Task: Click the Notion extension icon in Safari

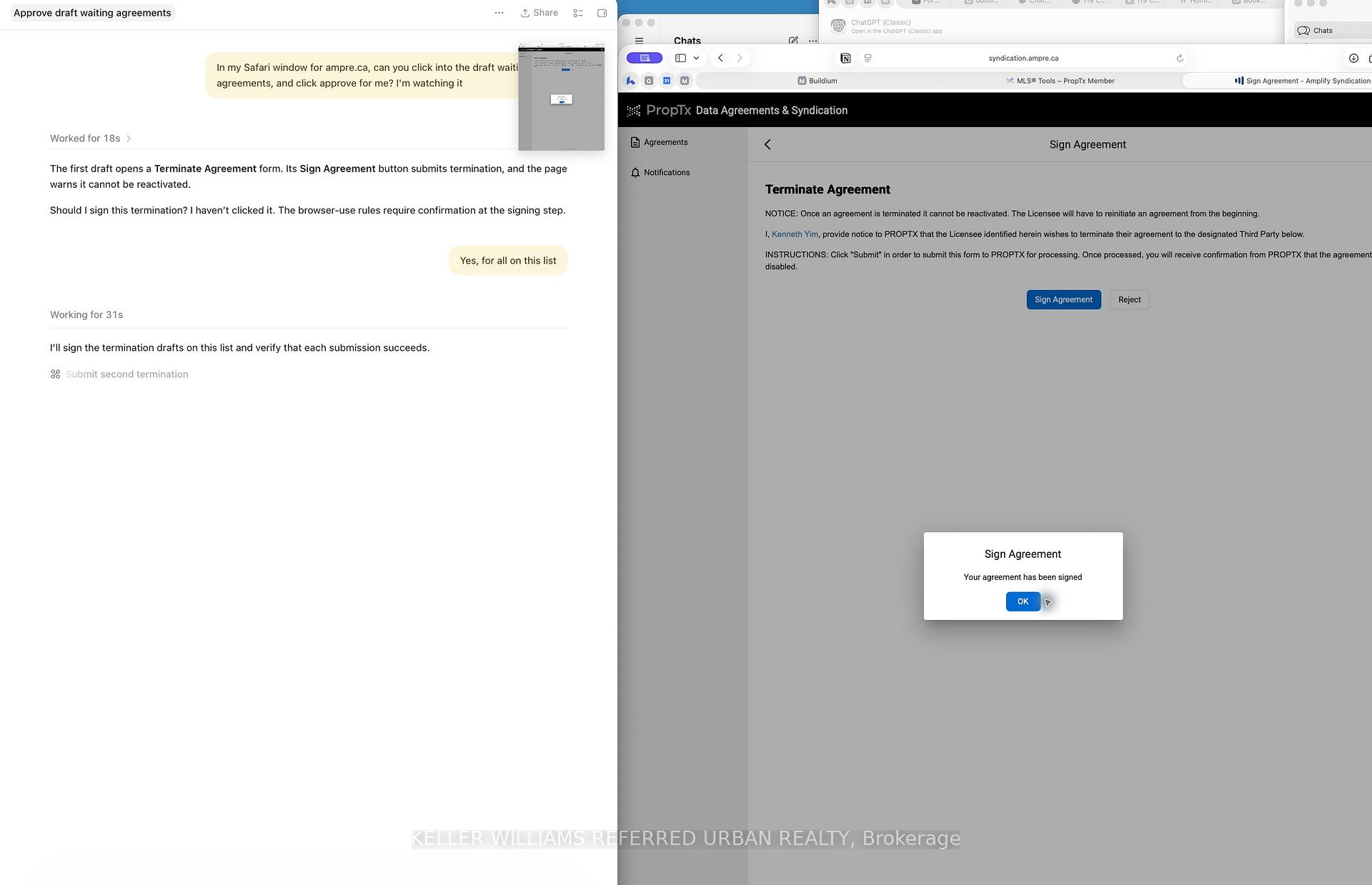Action: pos(845,58)
